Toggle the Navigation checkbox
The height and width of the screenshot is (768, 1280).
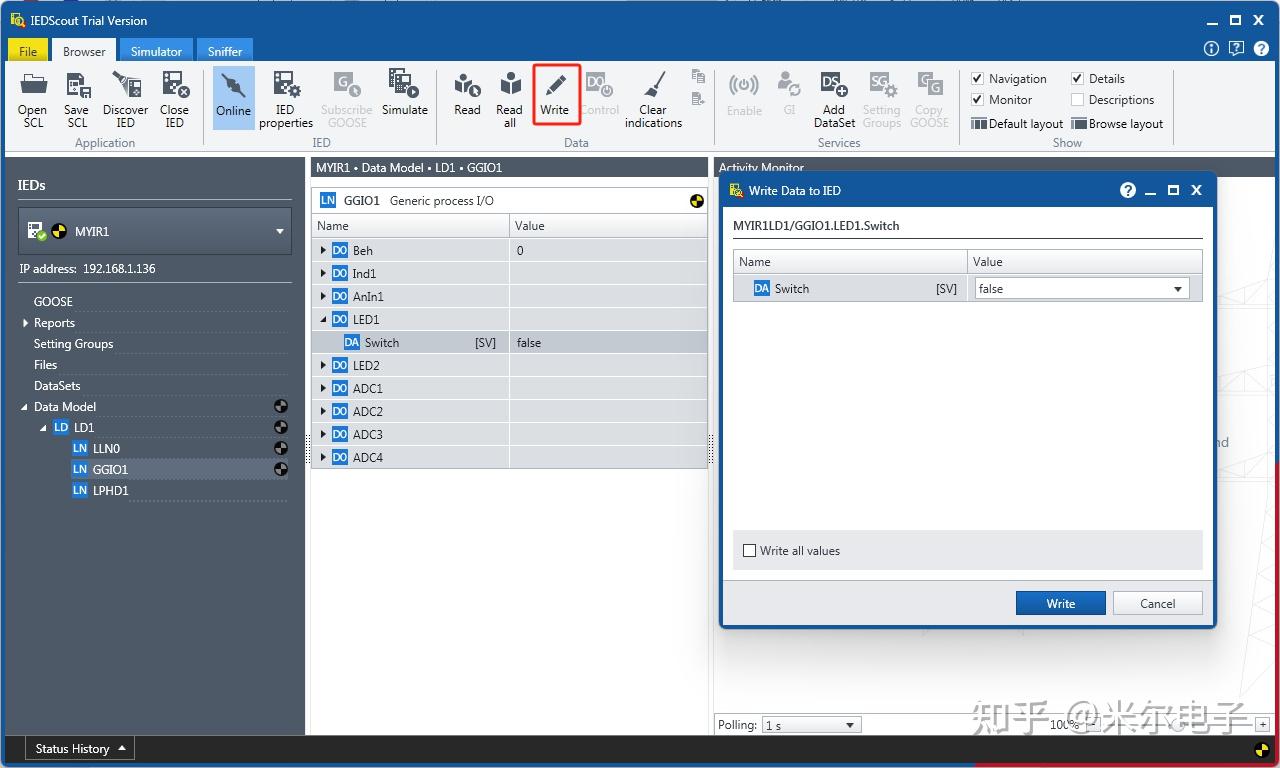978,79
